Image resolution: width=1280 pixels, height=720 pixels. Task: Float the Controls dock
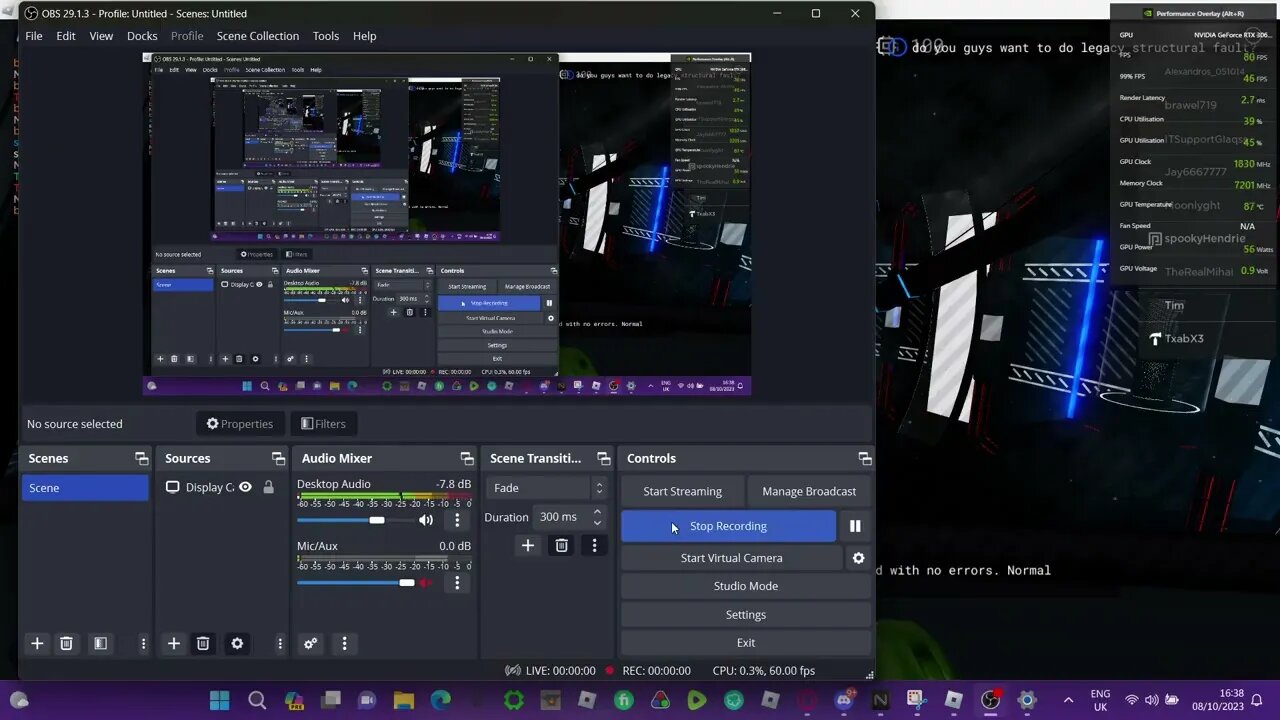(x=864, y=458)
